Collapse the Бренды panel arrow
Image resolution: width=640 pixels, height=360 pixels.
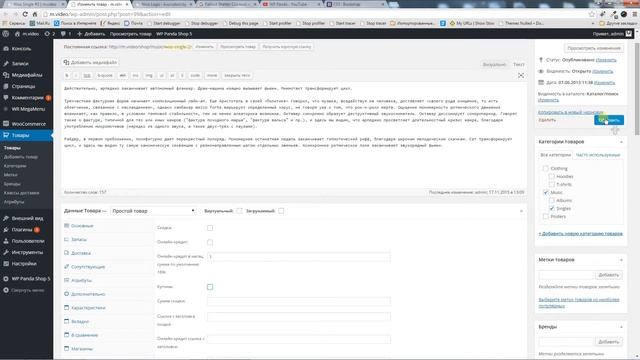click(621, 327)
